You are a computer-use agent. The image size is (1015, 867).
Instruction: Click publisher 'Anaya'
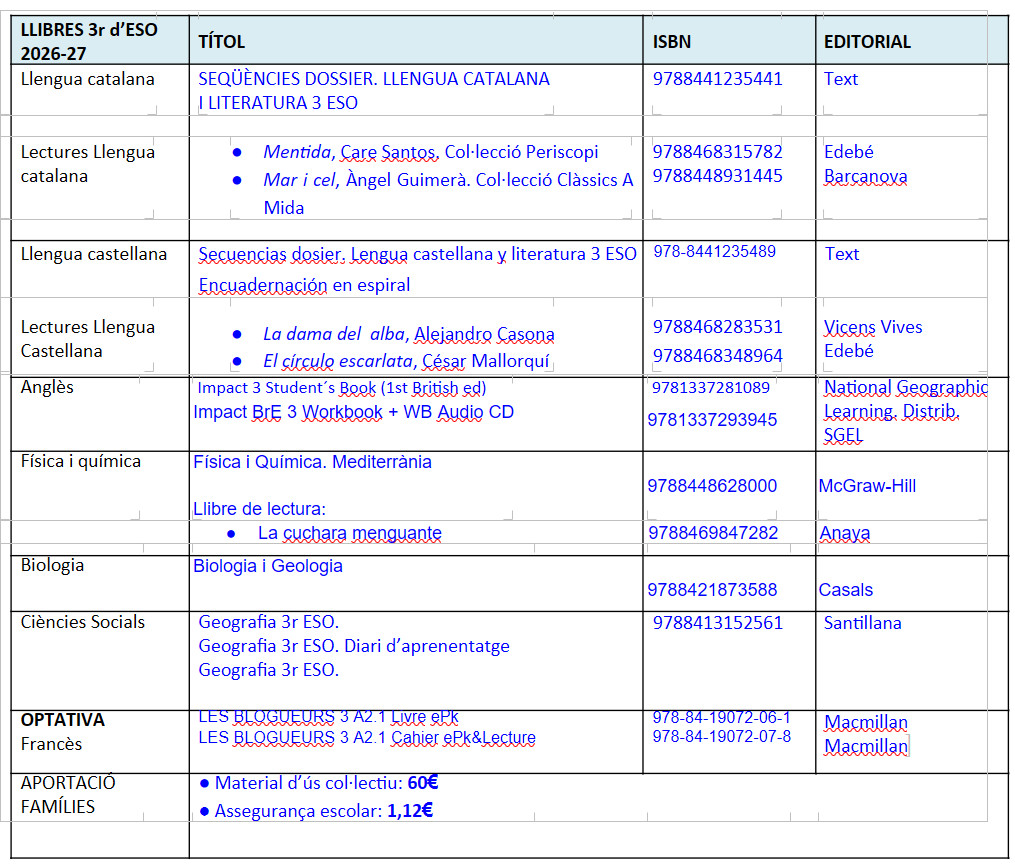pos(845,533)
